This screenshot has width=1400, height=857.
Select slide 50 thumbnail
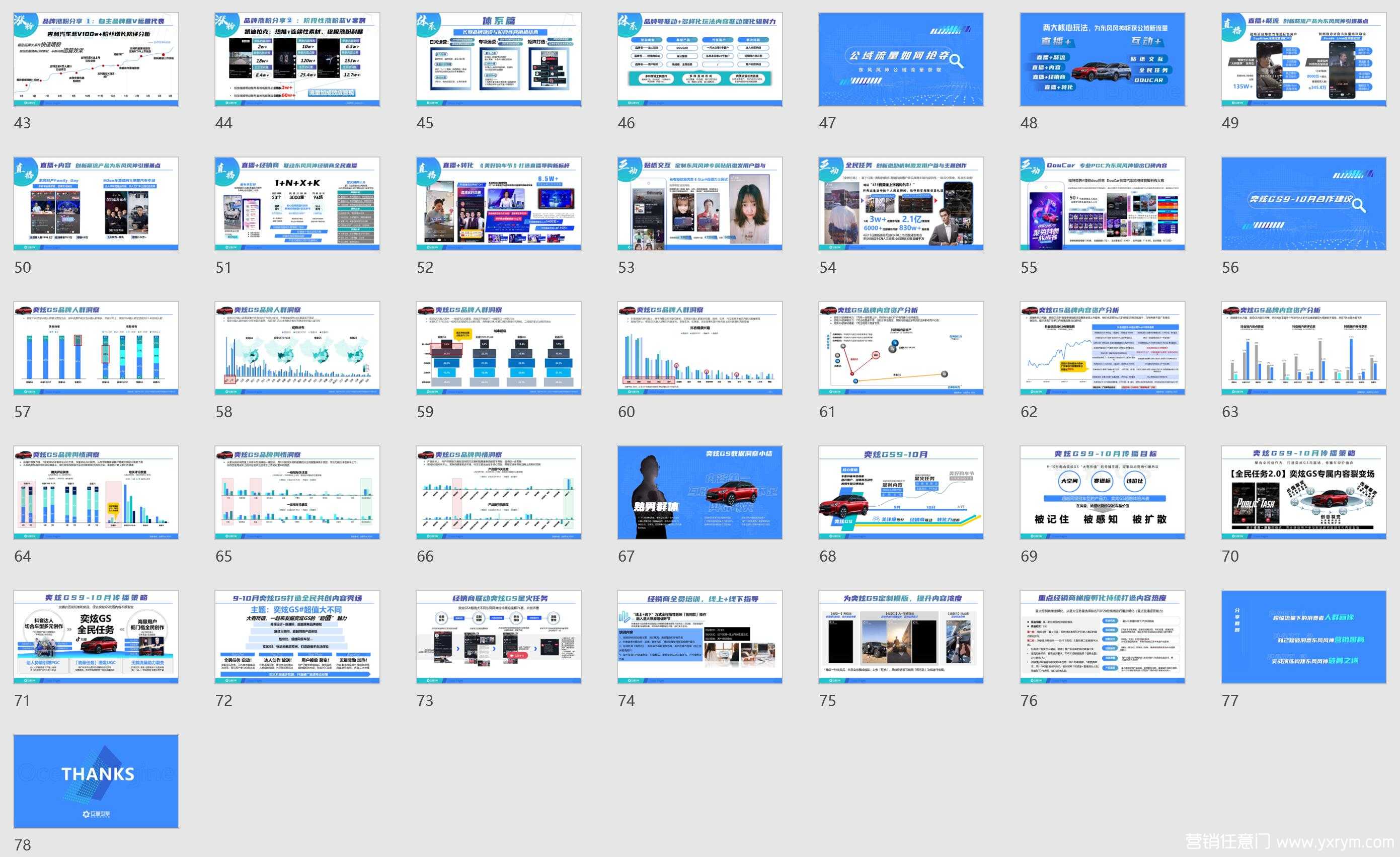[x=96, y=203]
